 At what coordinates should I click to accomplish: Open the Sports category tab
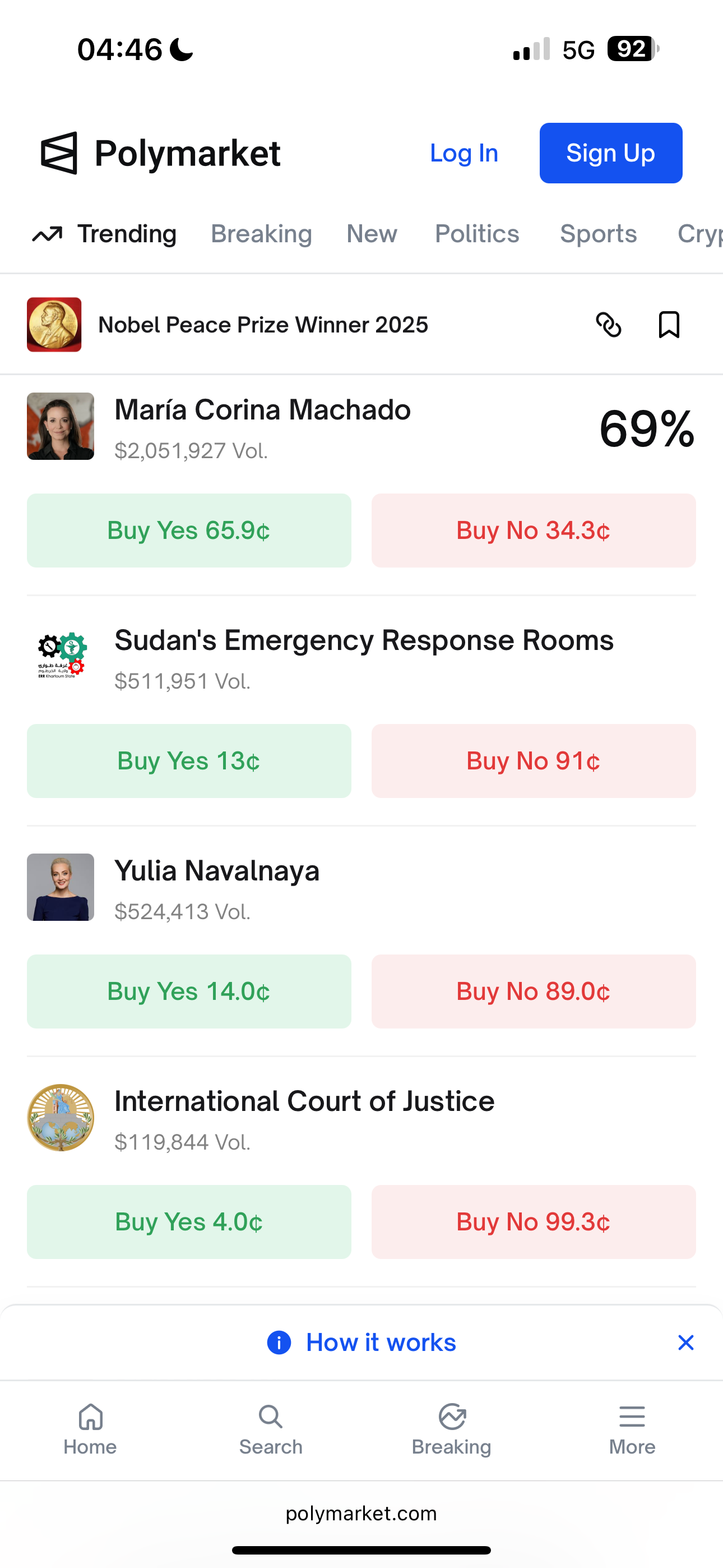tap(597, 234)
